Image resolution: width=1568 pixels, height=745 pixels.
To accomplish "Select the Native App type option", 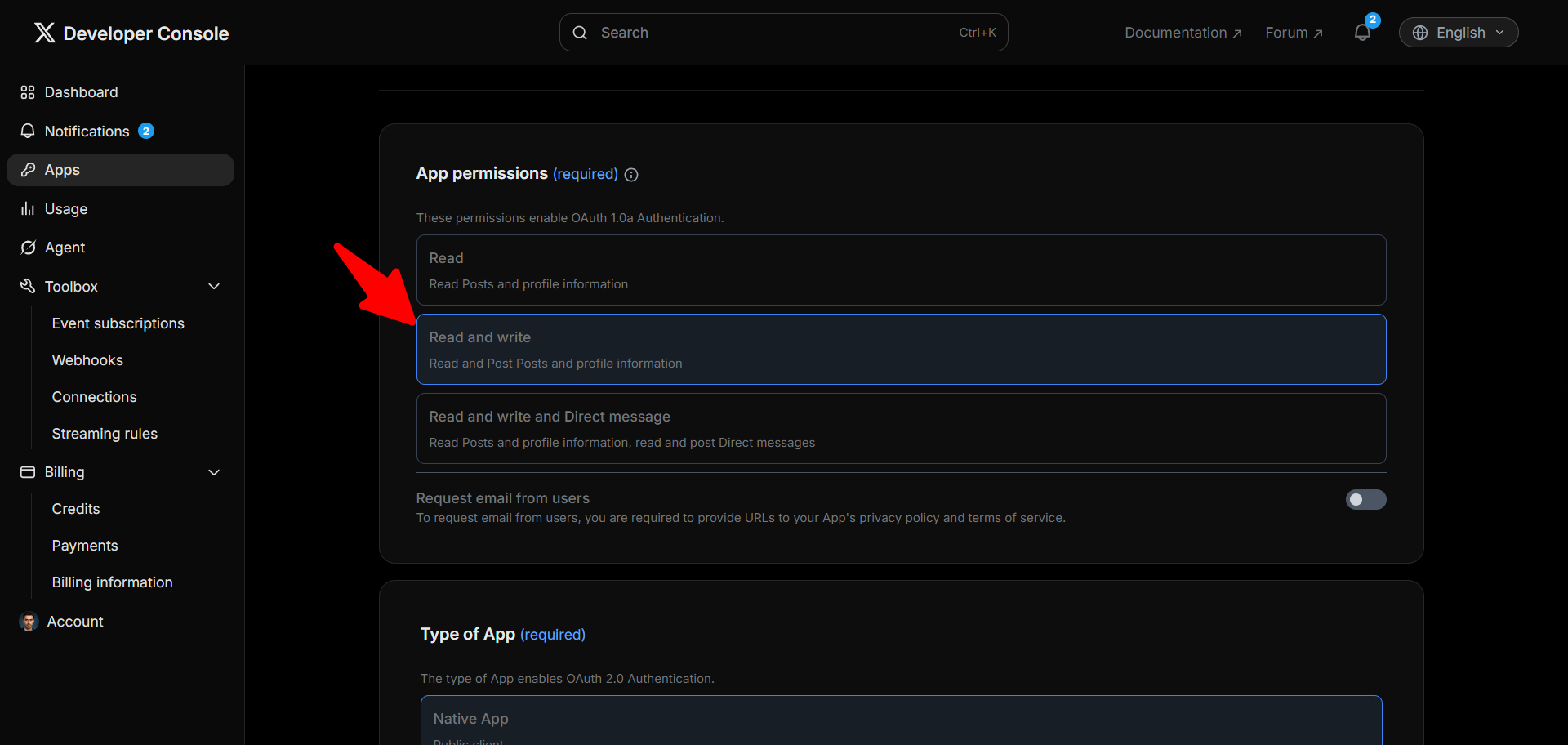I will [902, 720].
